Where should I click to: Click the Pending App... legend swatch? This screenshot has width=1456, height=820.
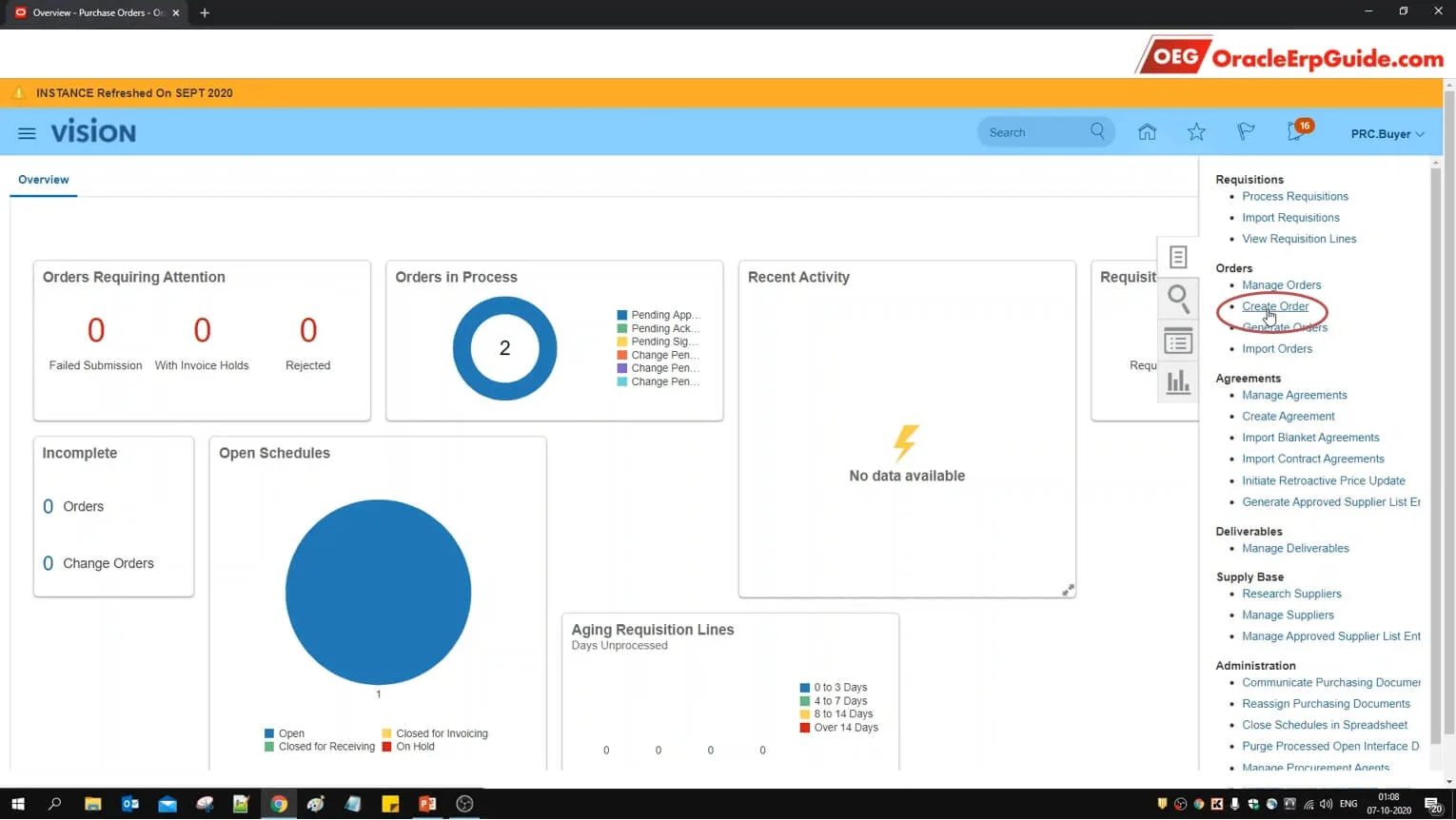point(621,315)
